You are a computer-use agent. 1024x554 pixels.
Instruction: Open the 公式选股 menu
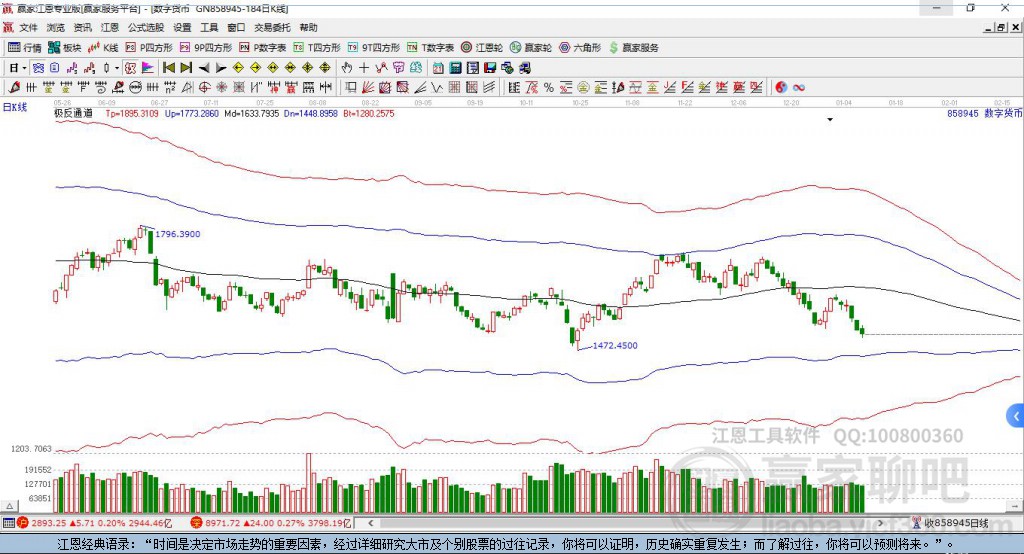click(146, 27)
